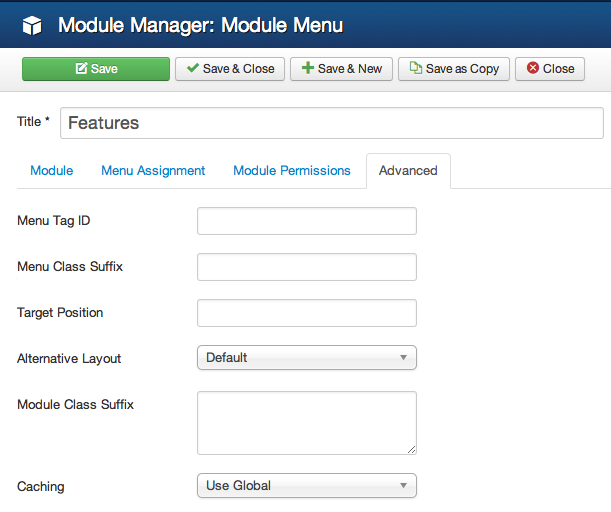Open the Alternative Layout dropdown
The height and width of the screenshot is (512, 611).
[307, 357]
